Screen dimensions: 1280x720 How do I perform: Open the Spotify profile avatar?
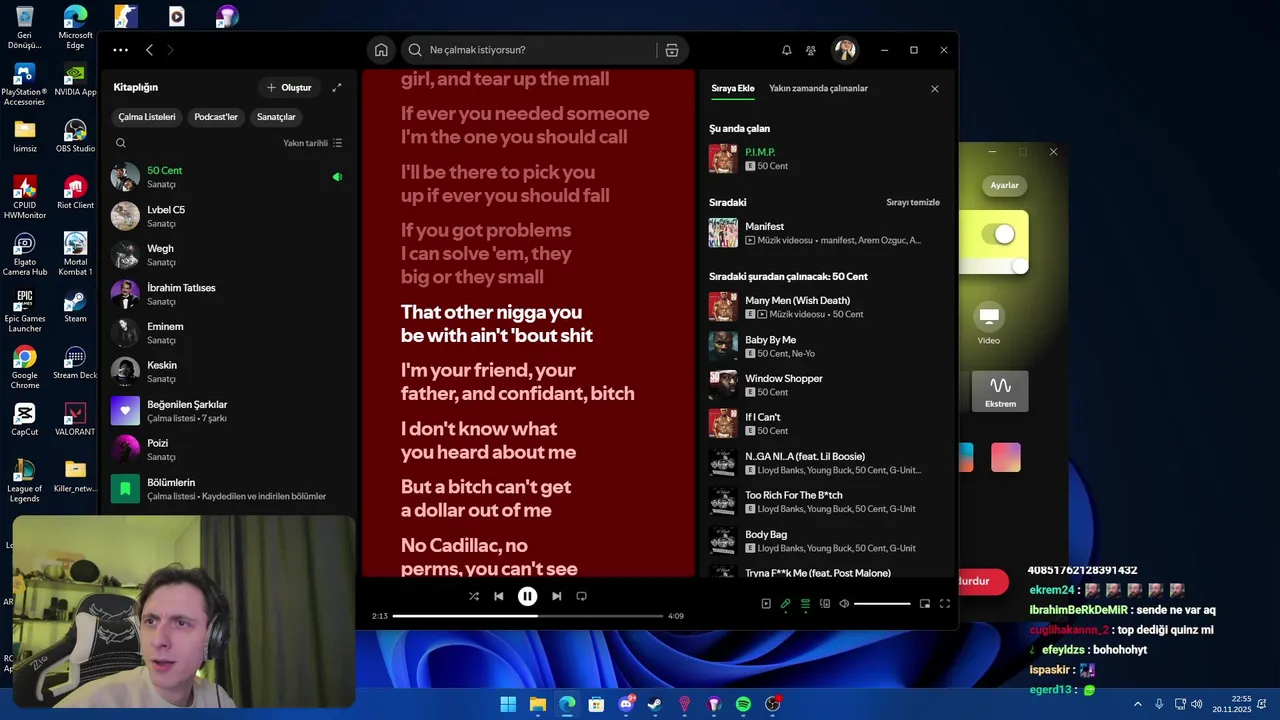pos(845,50)
